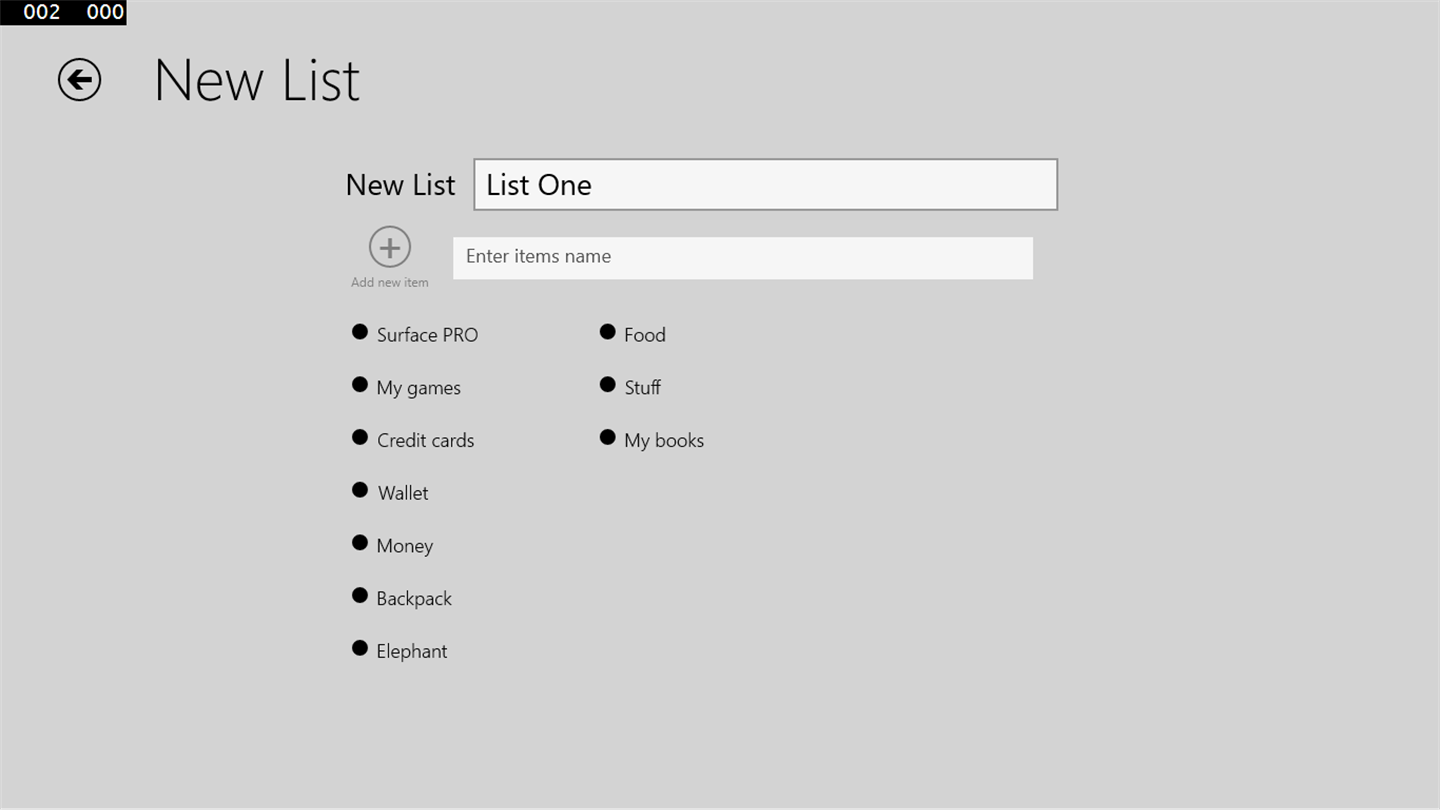This screenshot has height=810, width=1440.
Task: Click the Add new item label
Action: click(x=390, y=283)
